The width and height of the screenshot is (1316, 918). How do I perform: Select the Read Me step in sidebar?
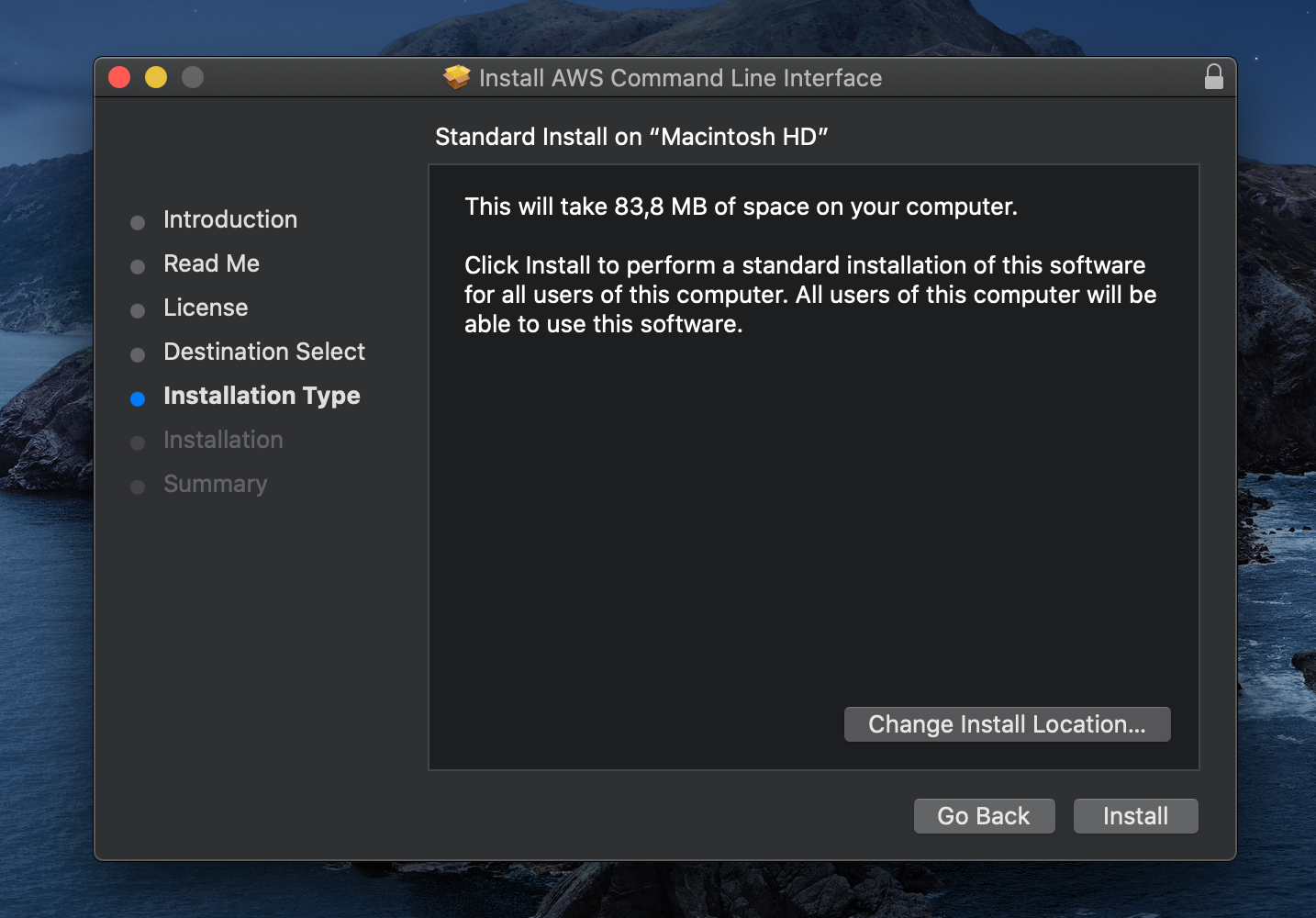(x=211, y=263)
